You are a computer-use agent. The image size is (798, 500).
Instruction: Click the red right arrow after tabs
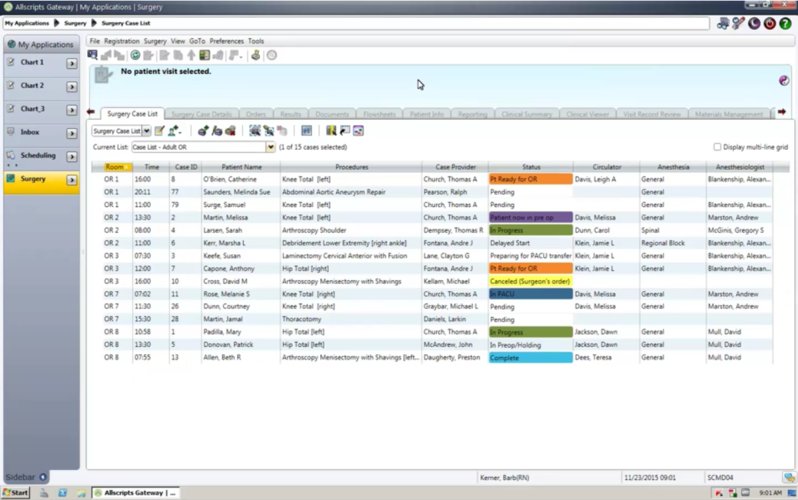pyautogui.click(x=782, y=112)
